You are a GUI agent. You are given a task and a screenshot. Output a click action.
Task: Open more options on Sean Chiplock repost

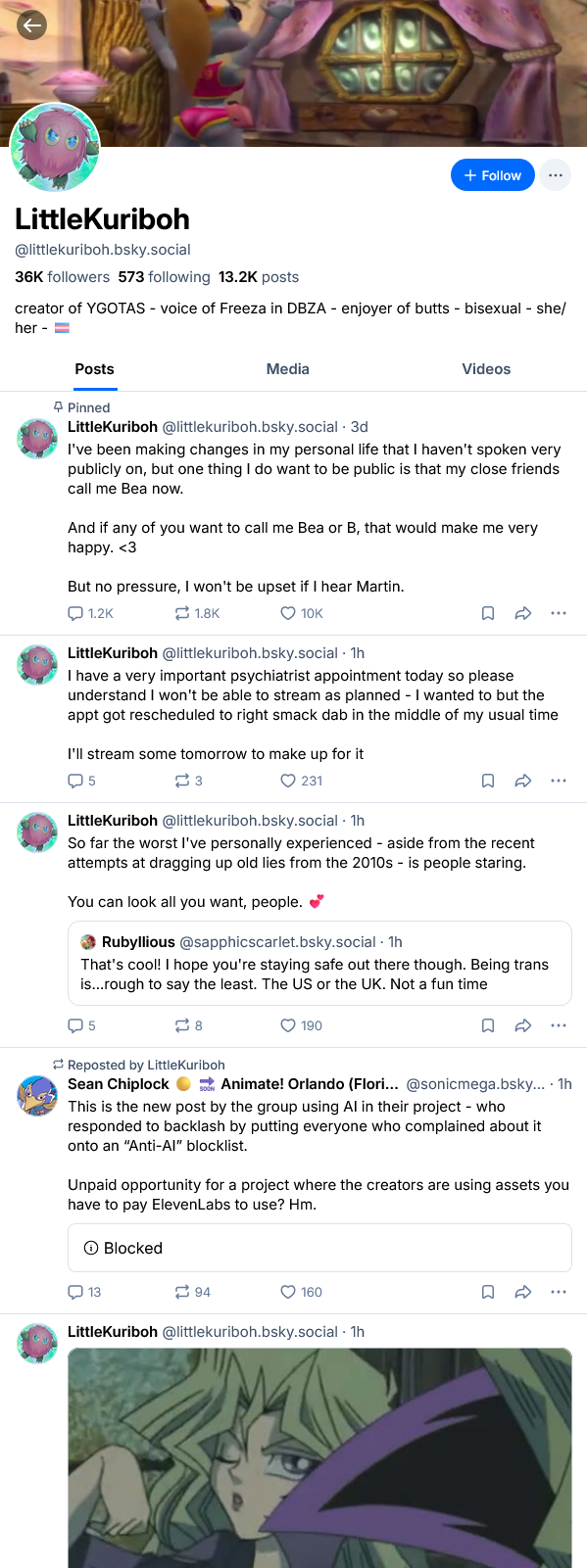coord(559,1292)
